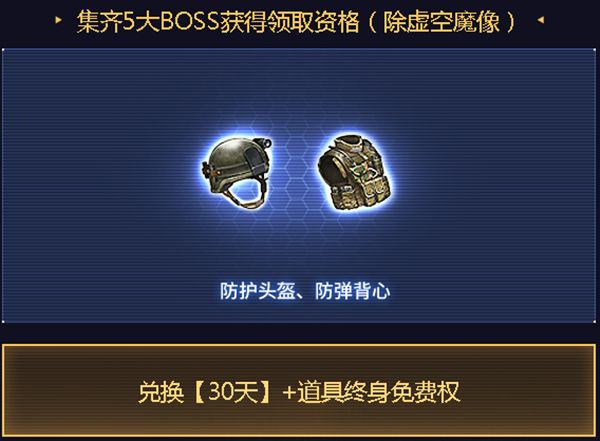Screen dimensions: 600x441
Task: Click the white dot at the panel's bottom-right corner
Action: pyautogui.click(x=595, y=322)
